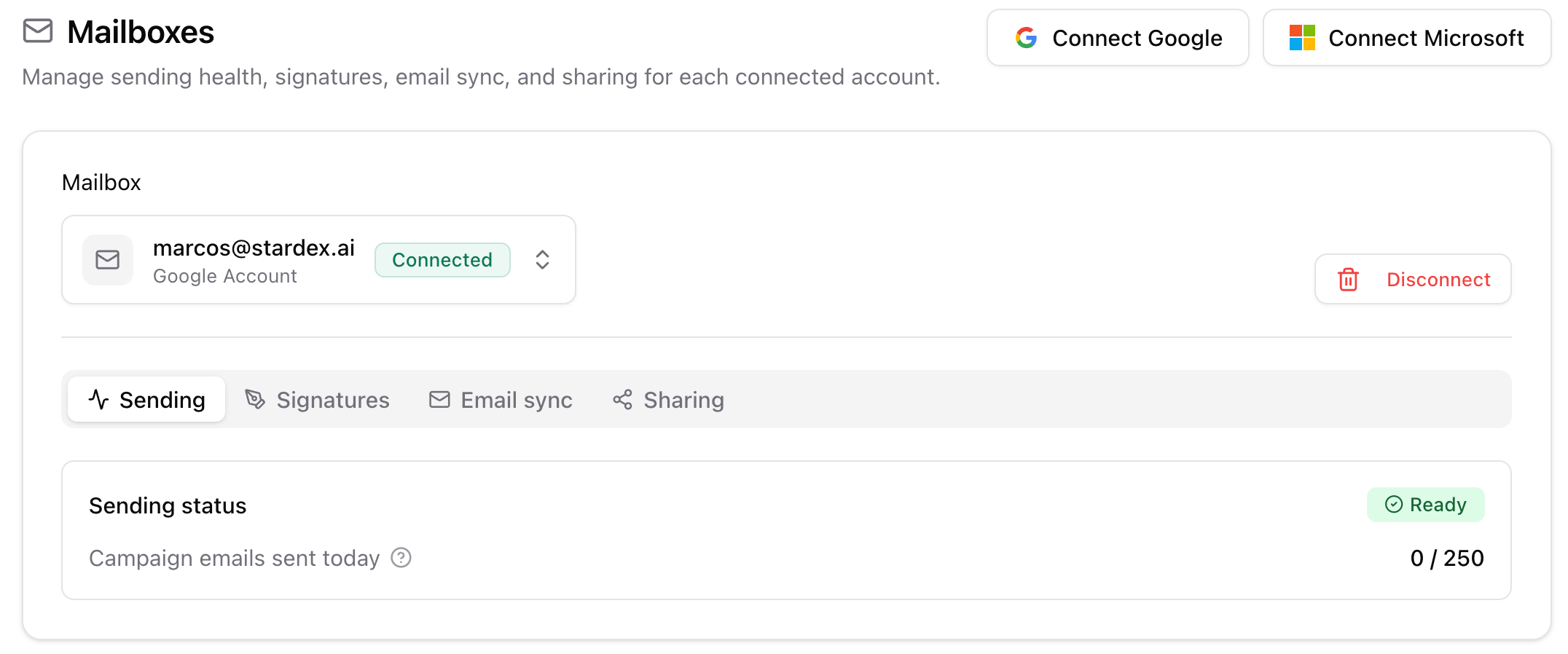Click the Sending status heading

pos(168,505)
